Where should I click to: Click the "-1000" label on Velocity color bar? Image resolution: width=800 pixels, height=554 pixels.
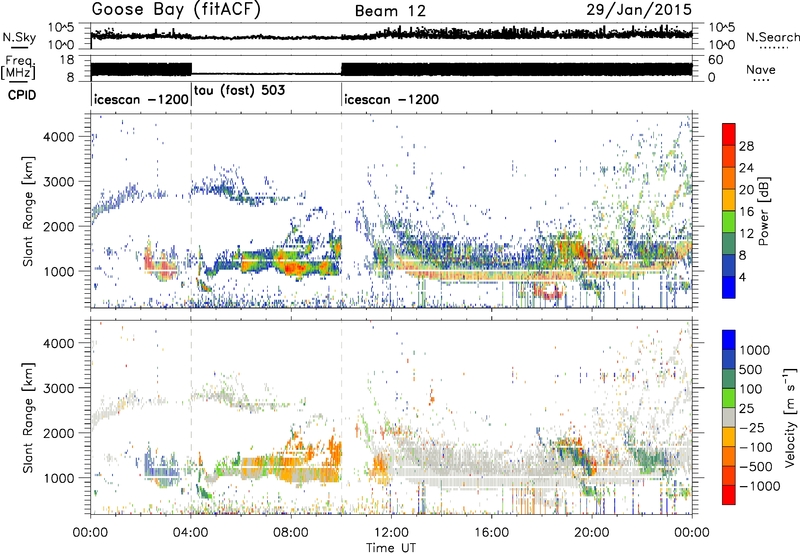[759, 486]
